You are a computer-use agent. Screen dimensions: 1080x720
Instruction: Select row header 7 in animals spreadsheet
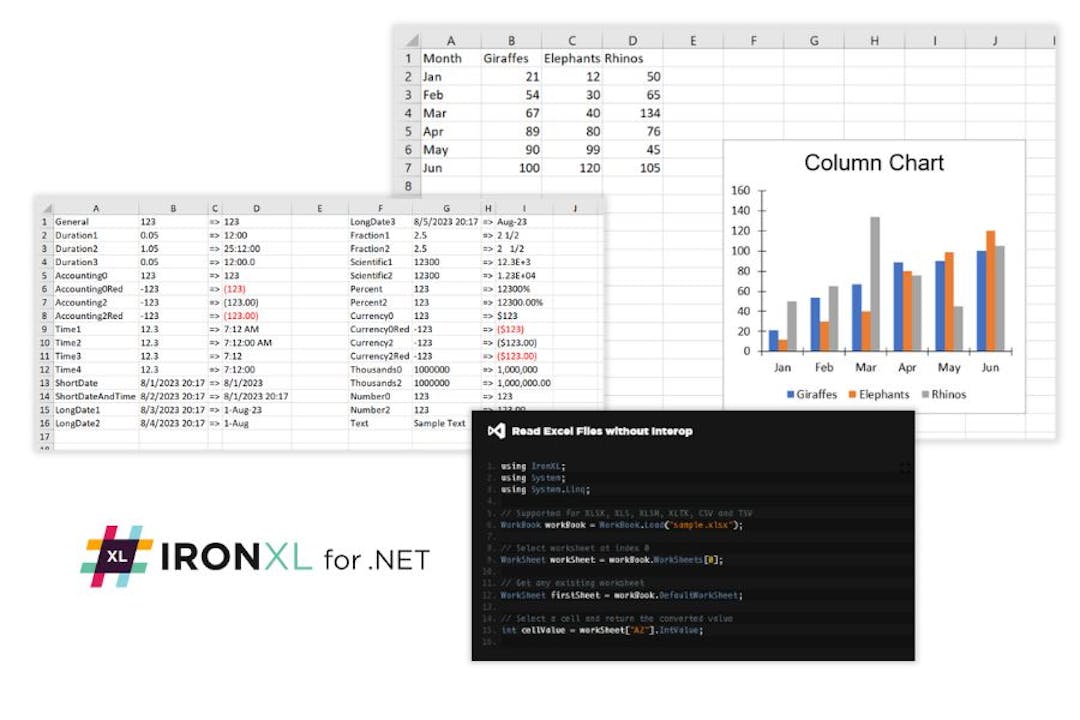[x=408, y=167]
